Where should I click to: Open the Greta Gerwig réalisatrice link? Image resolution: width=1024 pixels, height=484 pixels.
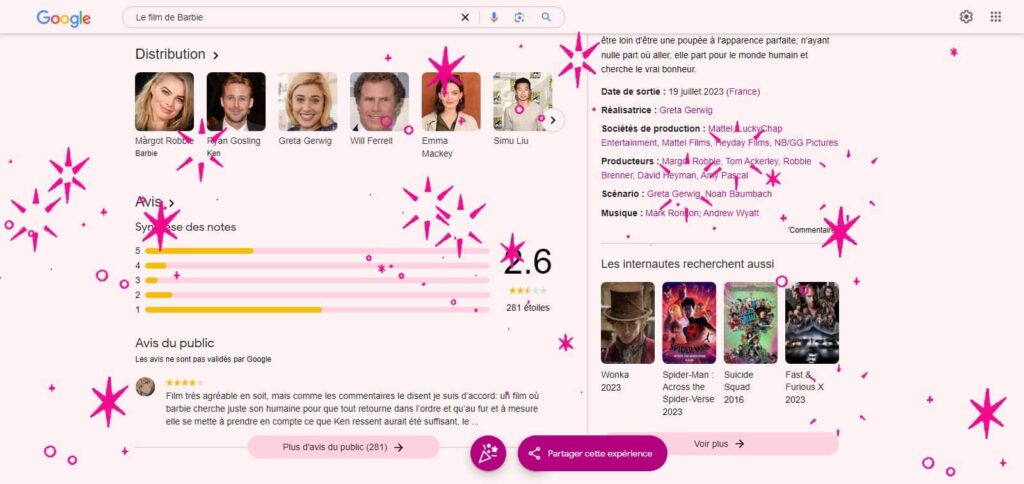[x=686, y=110]
